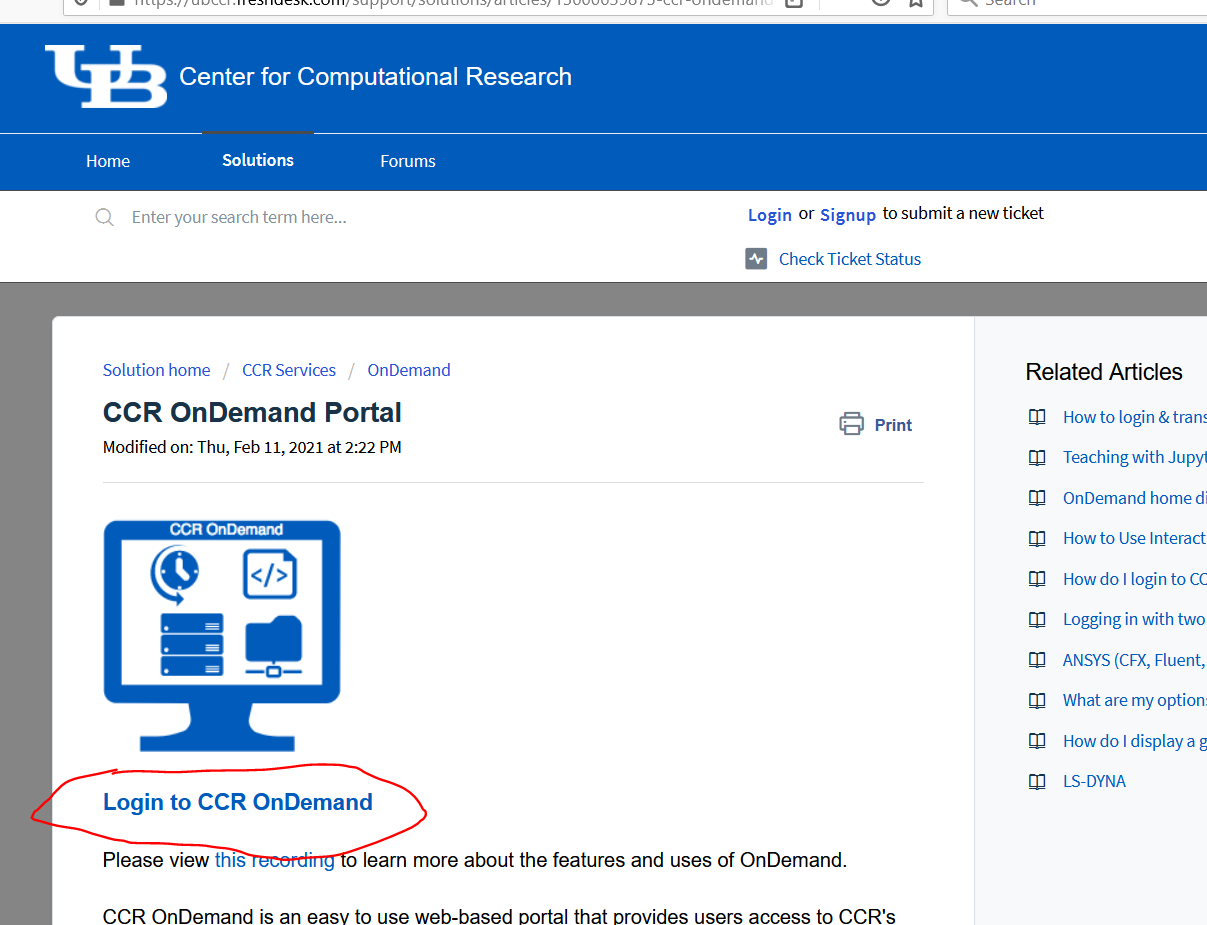Click the pulse icon beside Check Ticket Status
Viewport: 1207px width, 925px height.
click(x=756, y=259)
